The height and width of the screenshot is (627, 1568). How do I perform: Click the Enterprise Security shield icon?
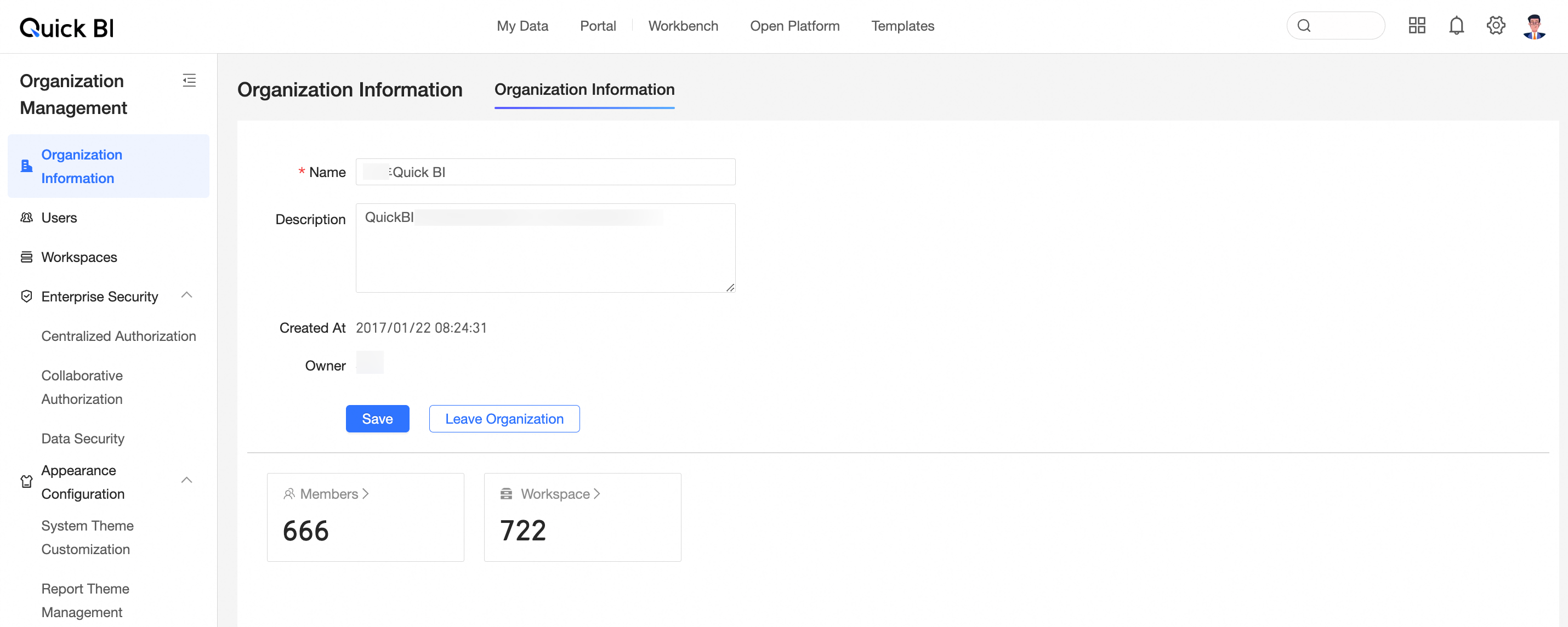point(26,297)
